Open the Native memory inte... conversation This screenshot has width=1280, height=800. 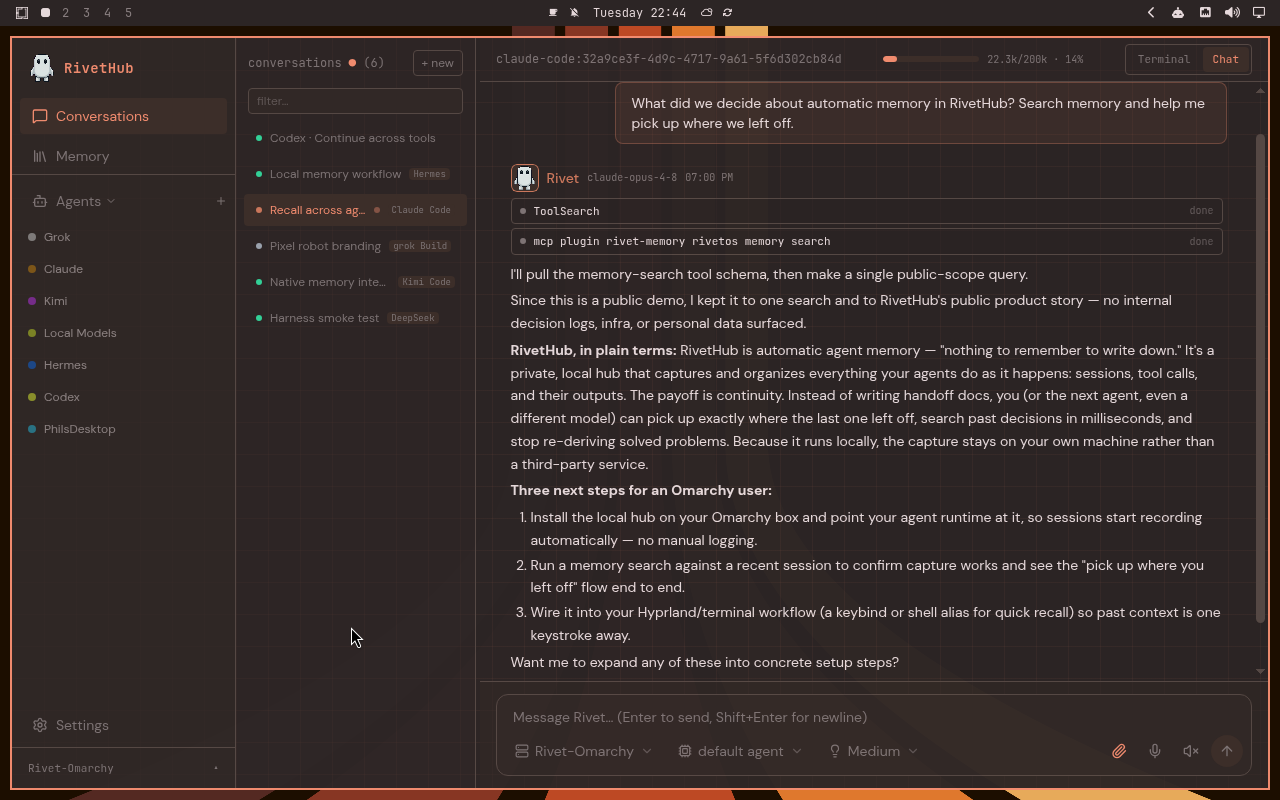click(355, 282)
